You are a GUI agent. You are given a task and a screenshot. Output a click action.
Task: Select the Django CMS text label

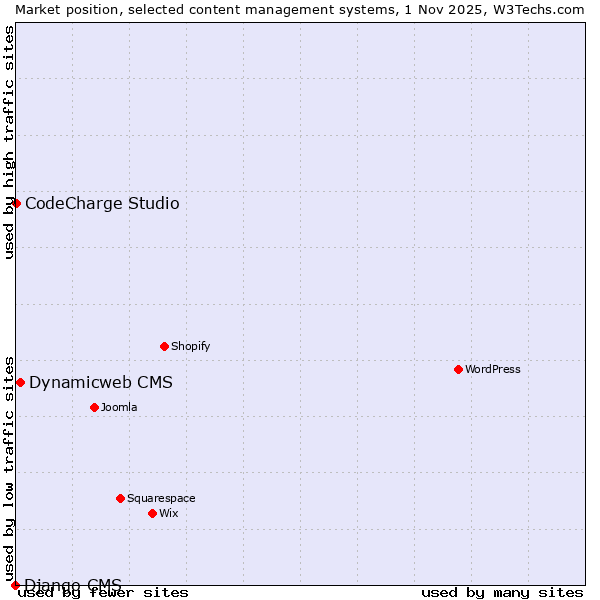pyautogui.click(x=73, y=585)
